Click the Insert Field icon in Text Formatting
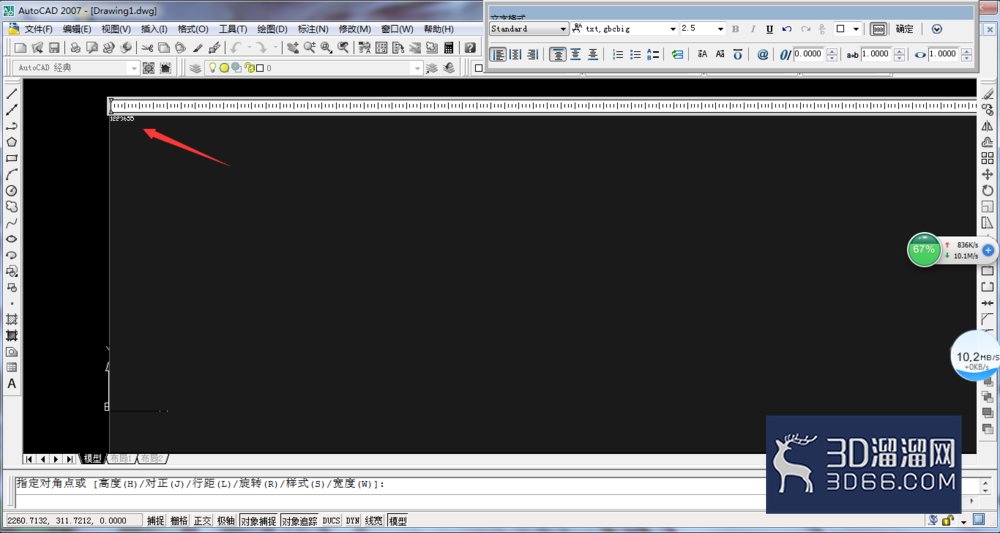 (677, 55)
